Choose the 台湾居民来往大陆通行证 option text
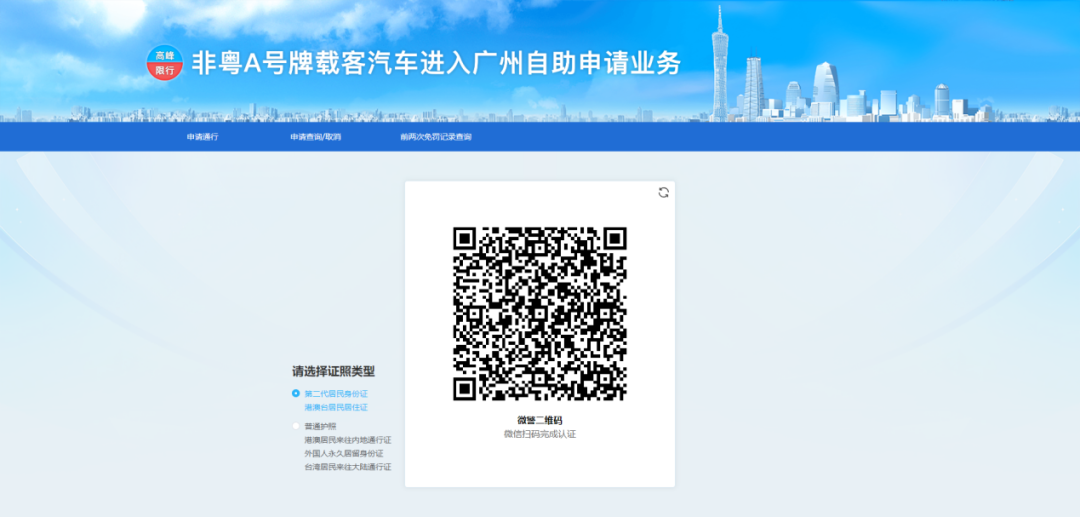This screenshot has height=517, width=1080. 347,467
